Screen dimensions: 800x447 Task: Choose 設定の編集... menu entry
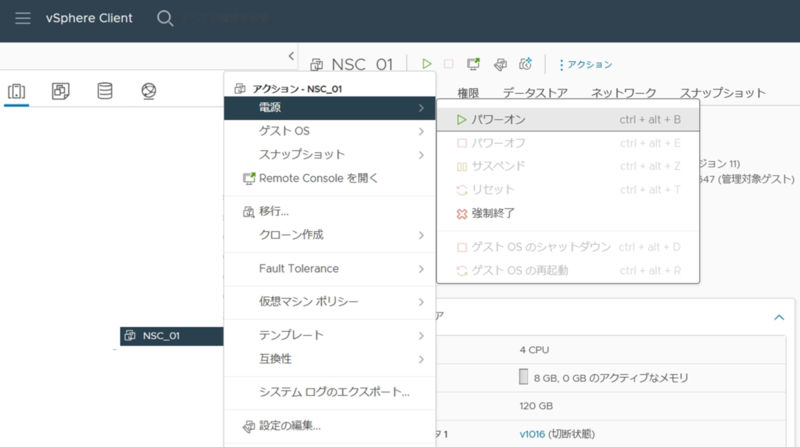pyautogui.click(x=330, y=426)
